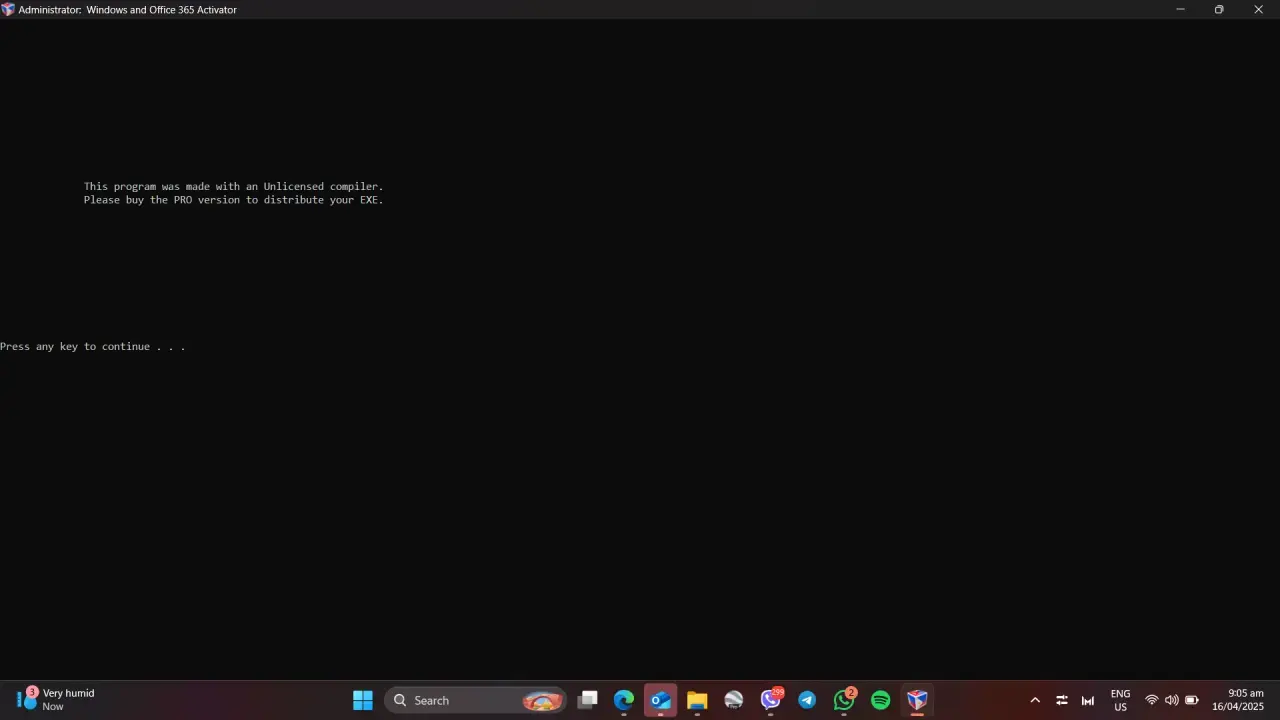Screen dimensions: 1280x720
Task: Open quick settings via the network, volume, battery group
Action: tap(1172, 700)
